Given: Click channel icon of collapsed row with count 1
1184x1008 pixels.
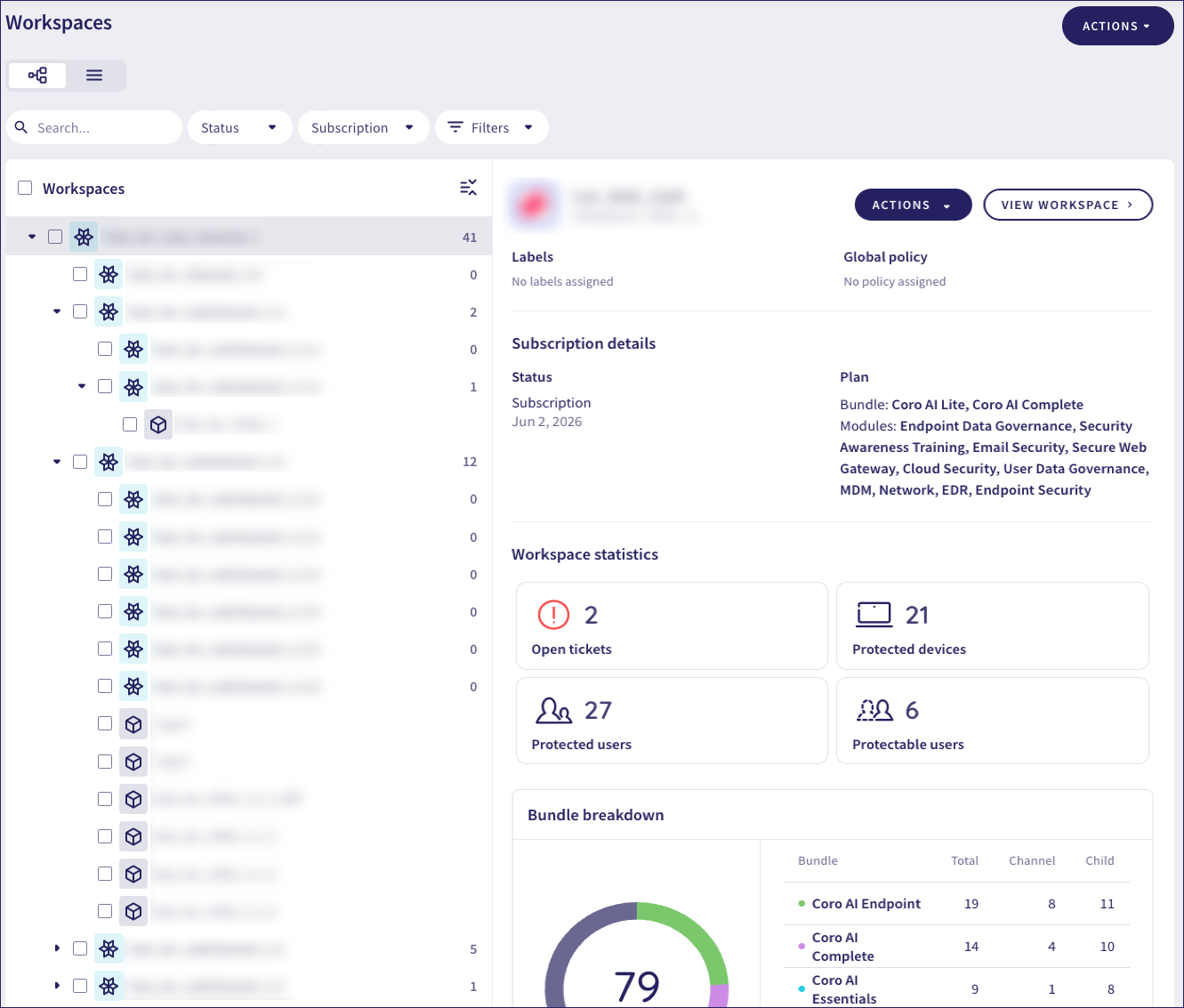Looking at the screenshot, I should tap(109, 986).
